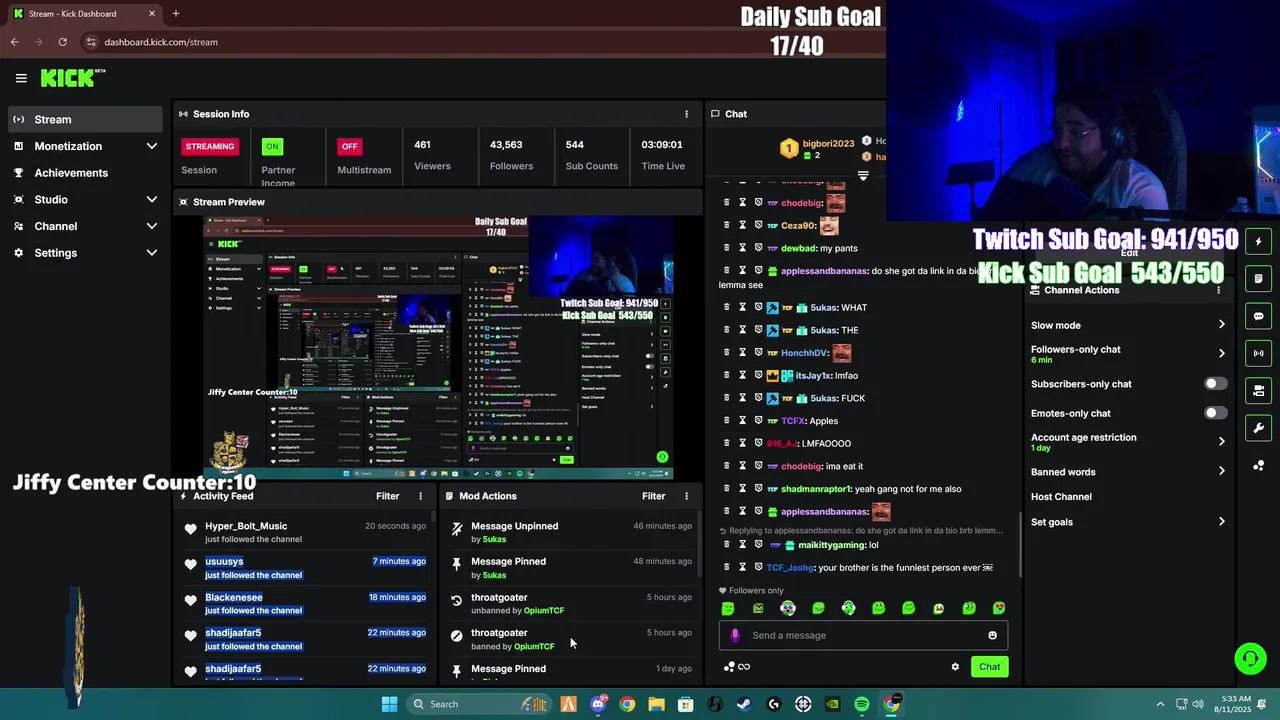Expand the Monetization sidebar chevron
Screen dimensions: 1280x720
coord(151,146)
